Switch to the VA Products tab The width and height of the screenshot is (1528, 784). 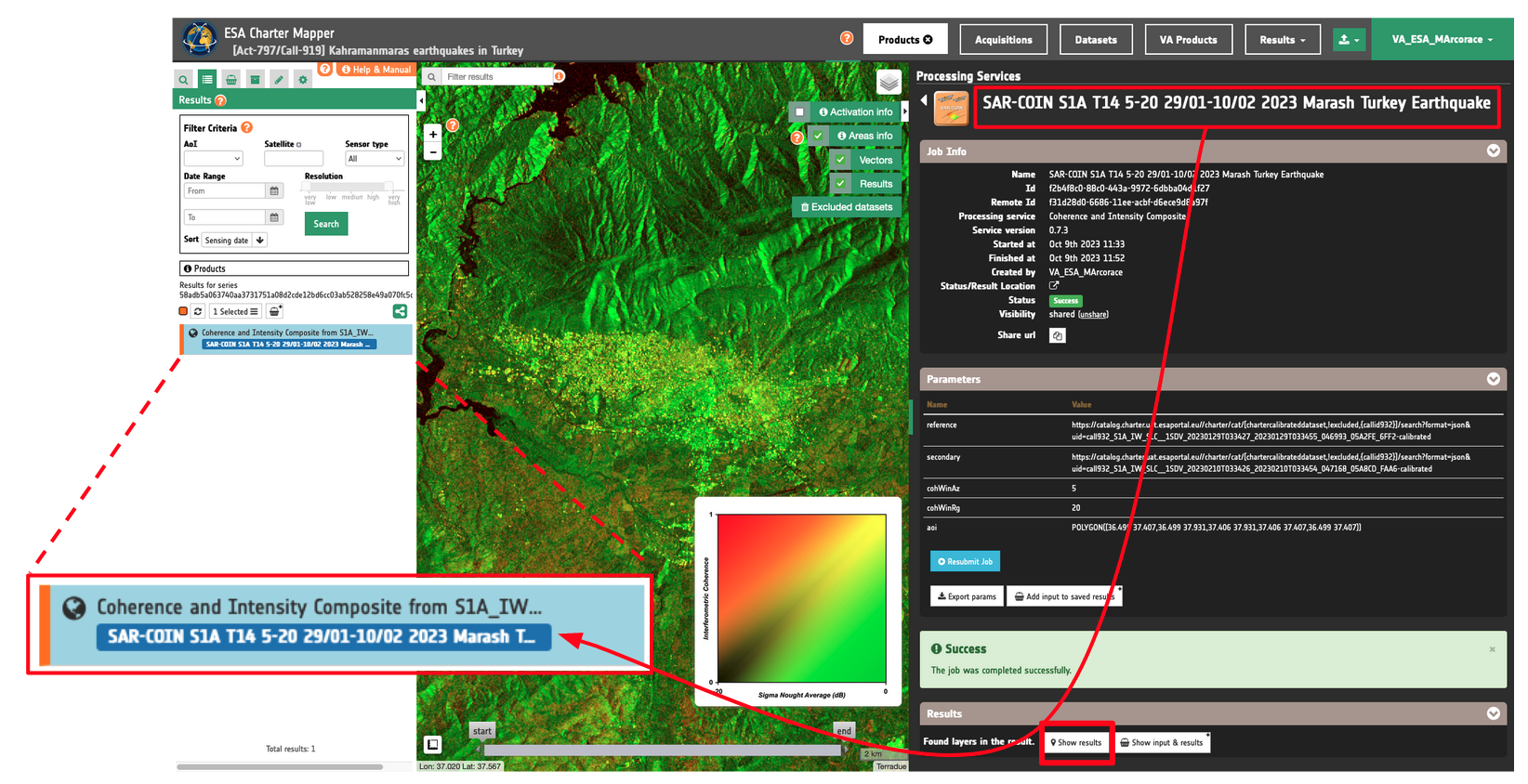(x=1188, y=40)
